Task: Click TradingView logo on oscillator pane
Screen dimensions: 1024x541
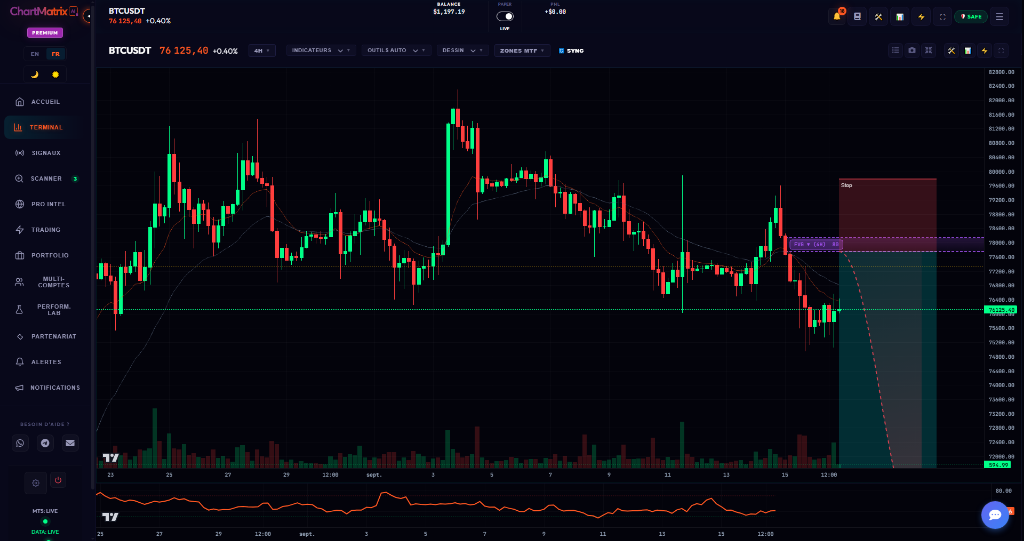Action: [111, 517]
